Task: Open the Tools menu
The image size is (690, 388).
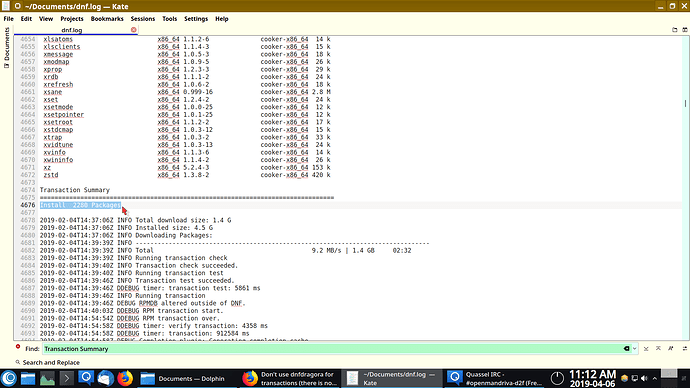Action: [x=169, y=19]
